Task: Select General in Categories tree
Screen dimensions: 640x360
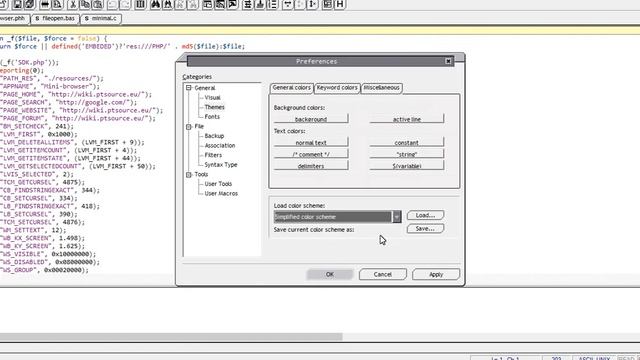Action: [204, 88]
